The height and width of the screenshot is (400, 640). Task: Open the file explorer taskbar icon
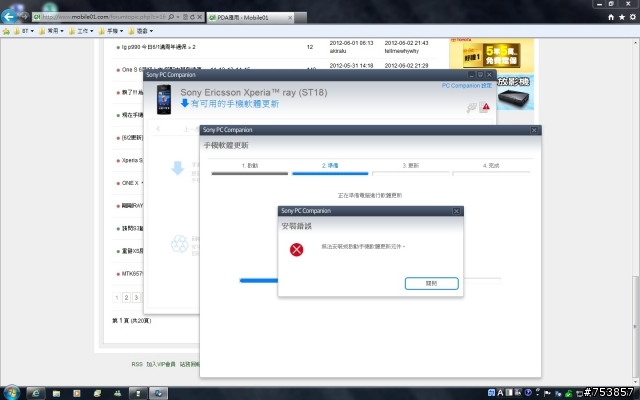[x=56, y=393]
